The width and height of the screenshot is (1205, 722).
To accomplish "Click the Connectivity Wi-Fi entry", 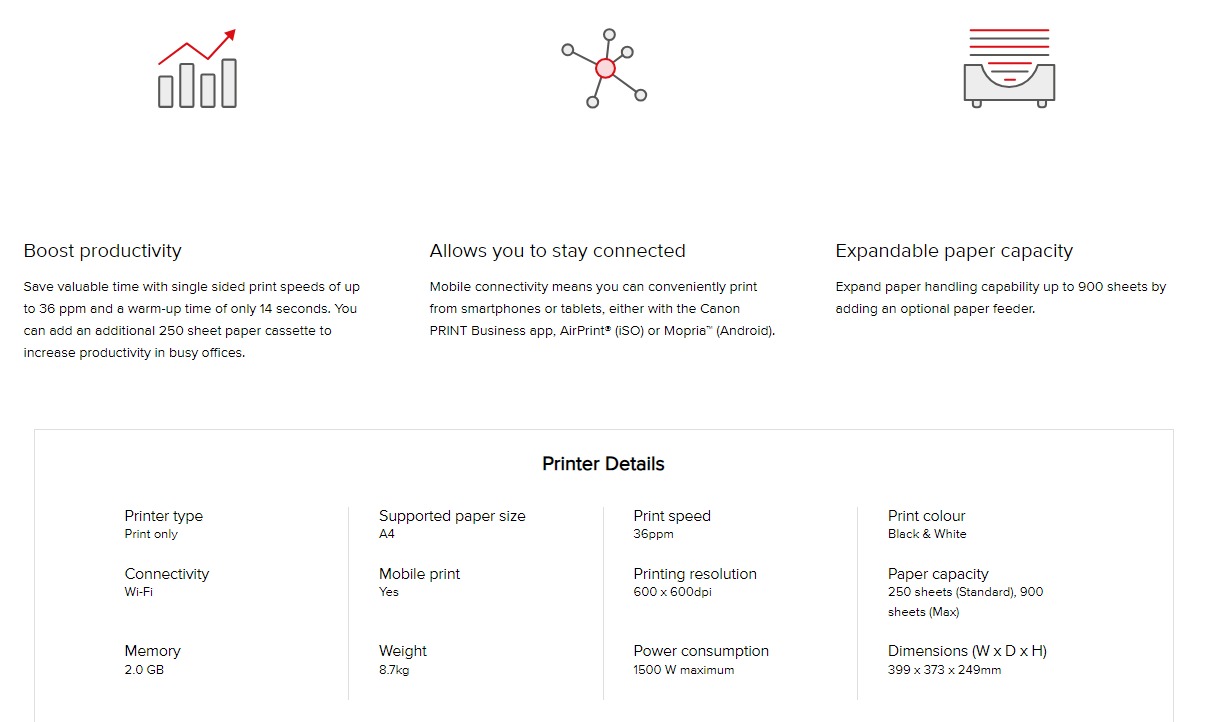I will (x=167, y=582).
